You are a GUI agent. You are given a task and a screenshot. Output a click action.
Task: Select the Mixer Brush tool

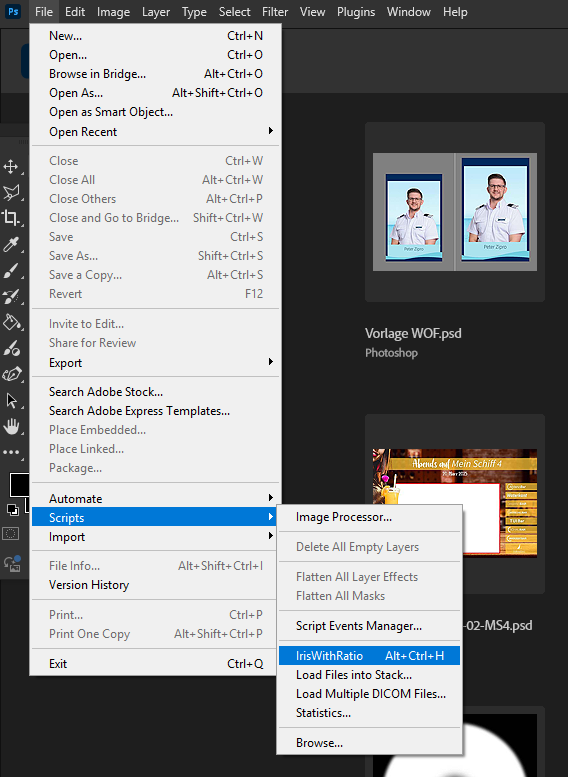click(11, 296)
